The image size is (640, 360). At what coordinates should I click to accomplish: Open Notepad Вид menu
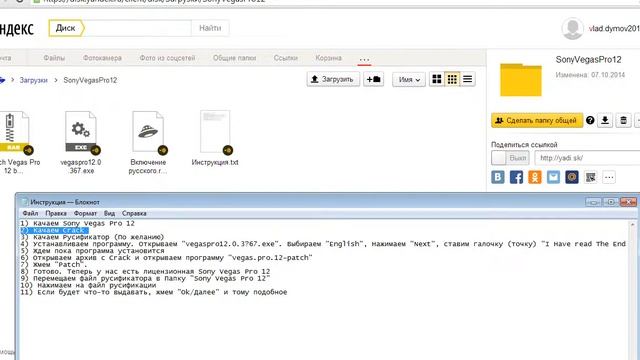tap(109, 213)
